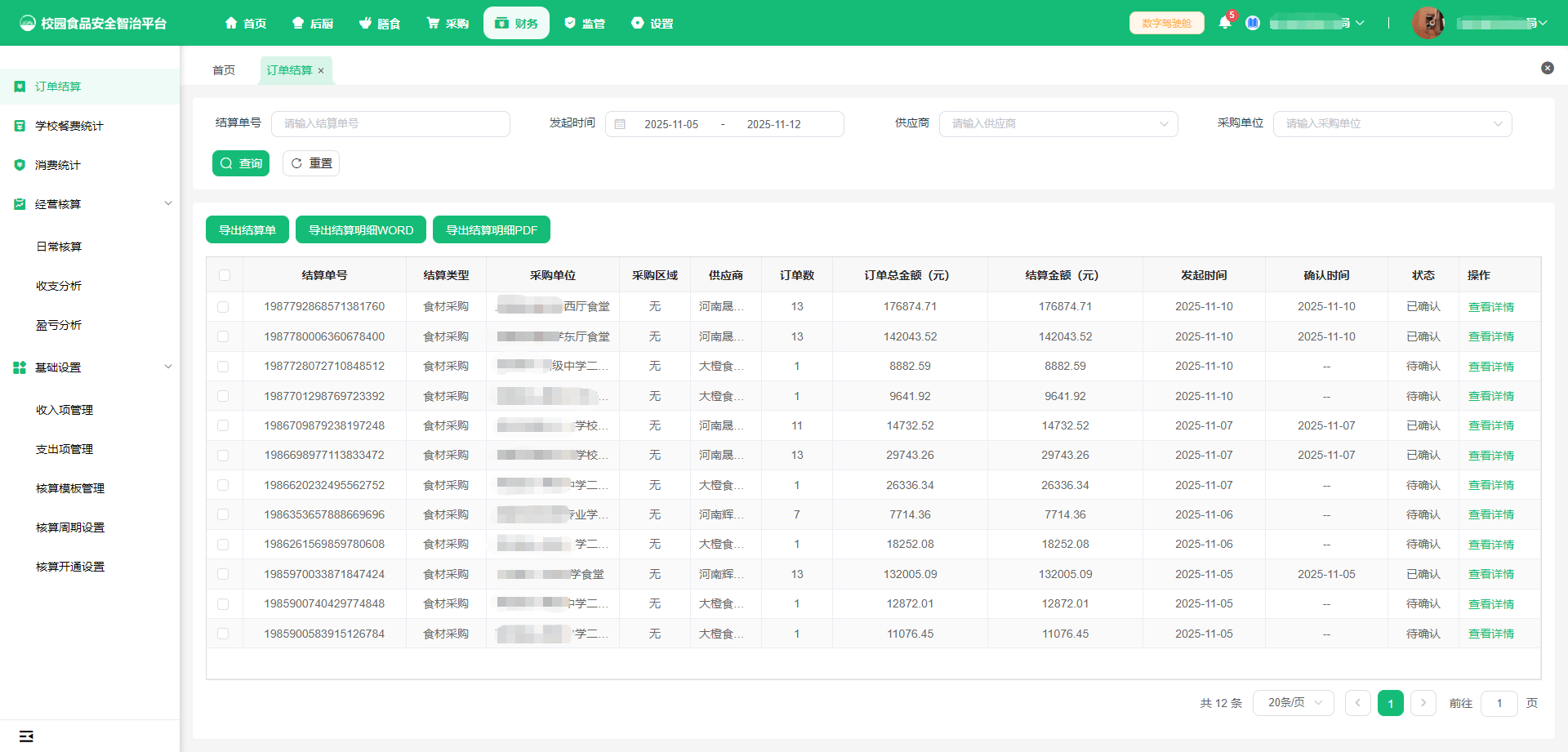Click the notification bell icon
Image resolution: width=1568 pixels, height=752 pixels.
(x=1224, y=23)
